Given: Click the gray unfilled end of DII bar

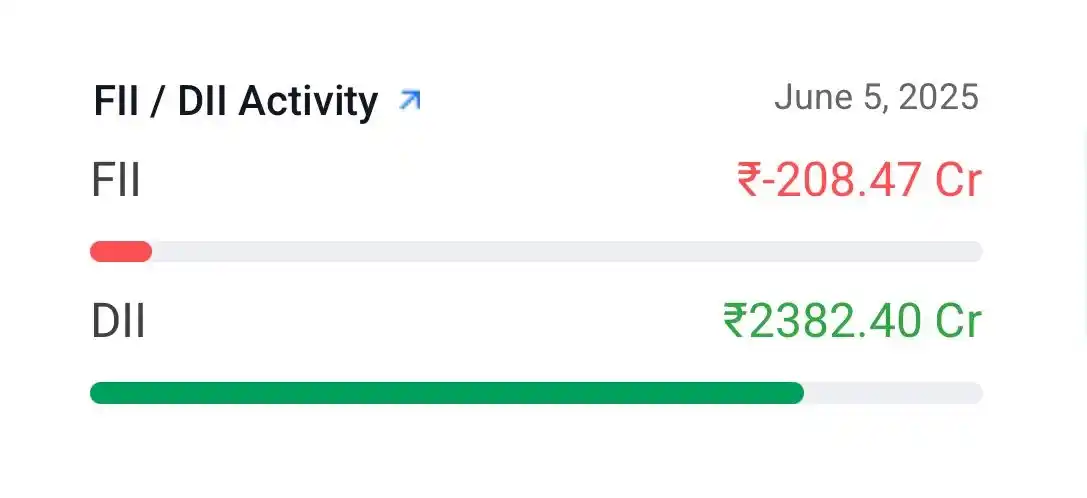Looking at the screenshot, I should (x=892, y=393).
